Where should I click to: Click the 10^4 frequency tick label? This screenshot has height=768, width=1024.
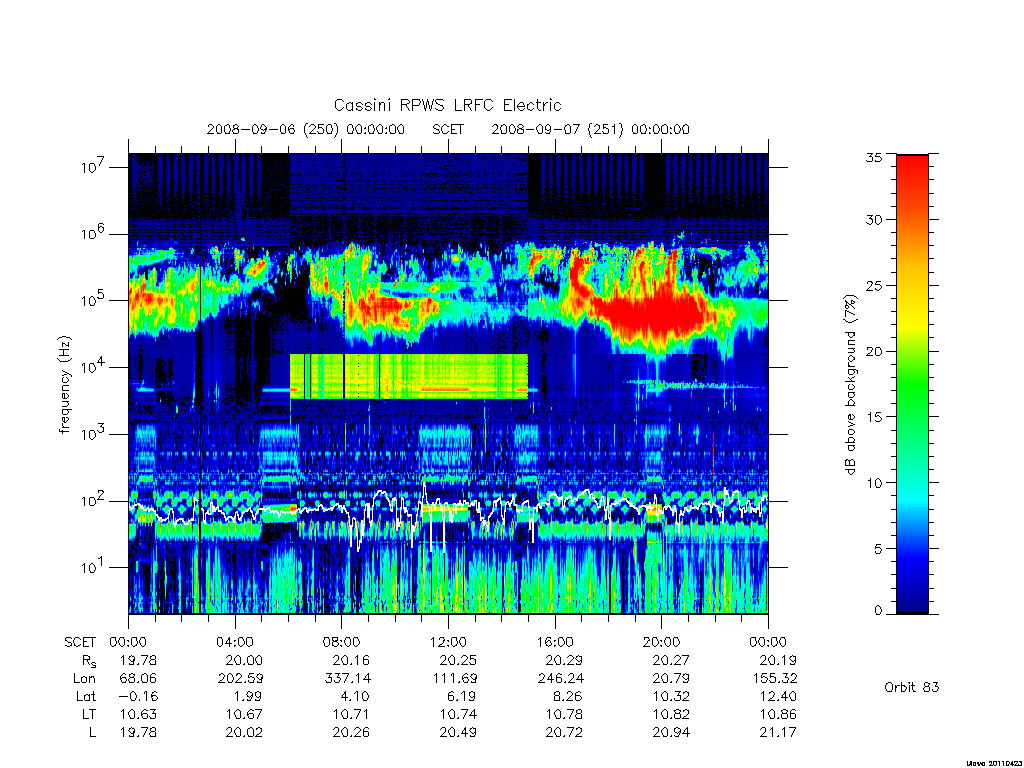[x=93, y=367]
